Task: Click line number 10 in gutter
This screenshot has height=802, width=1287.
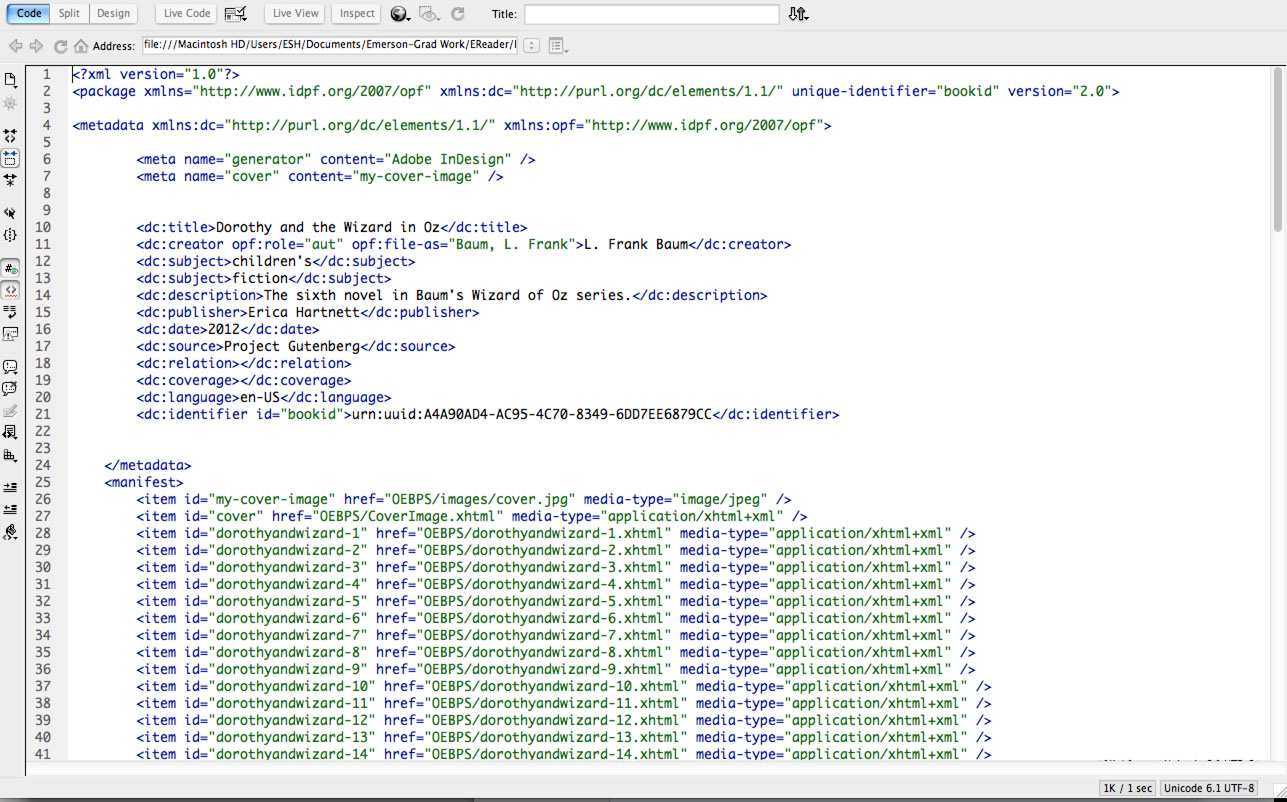Action: (x=43, y=227)
